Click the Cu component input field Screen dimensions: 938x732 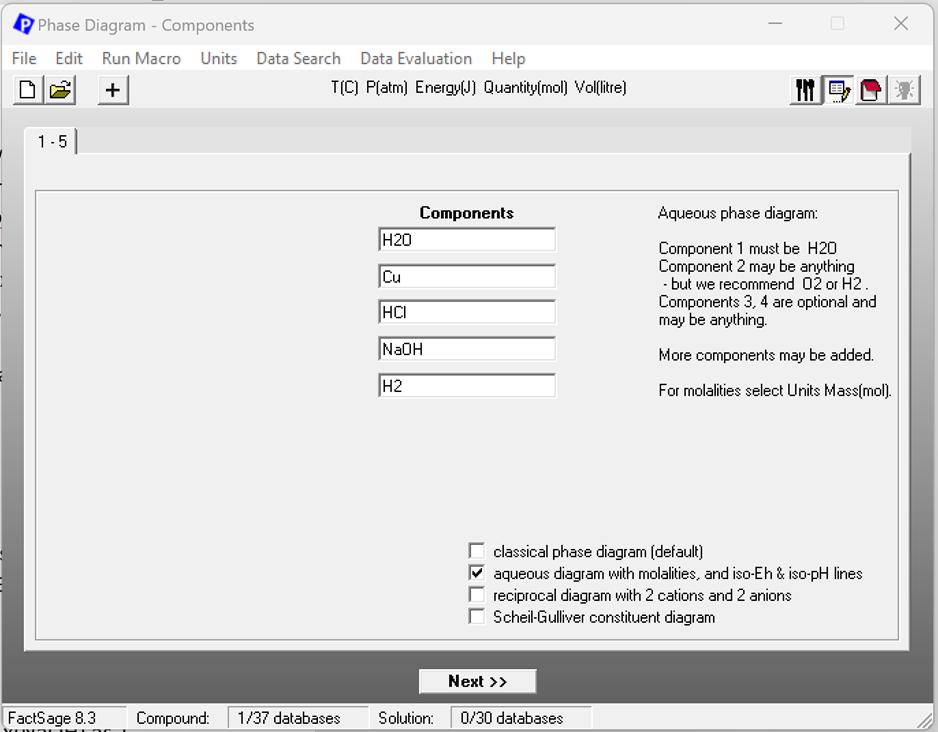tap(466, 277)
